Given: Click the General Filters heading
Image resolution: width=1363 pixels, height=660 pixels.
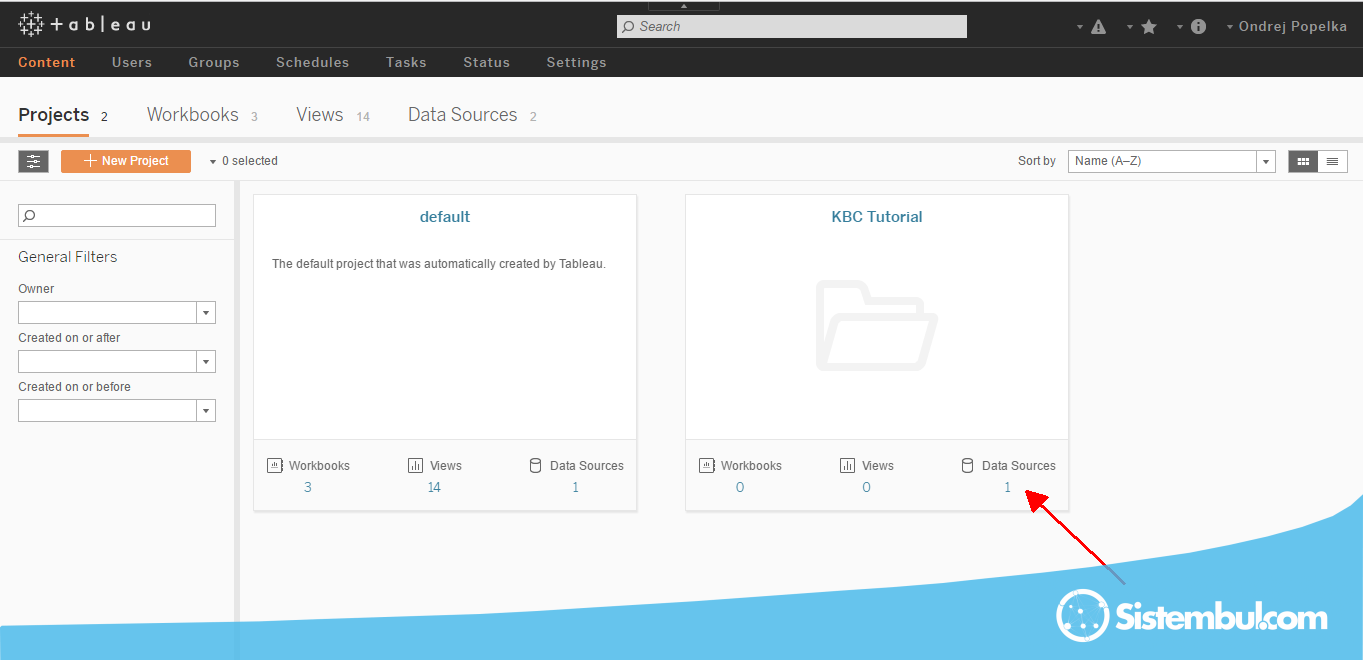Looking at the screenshot, I should click(x=68, y=257).
